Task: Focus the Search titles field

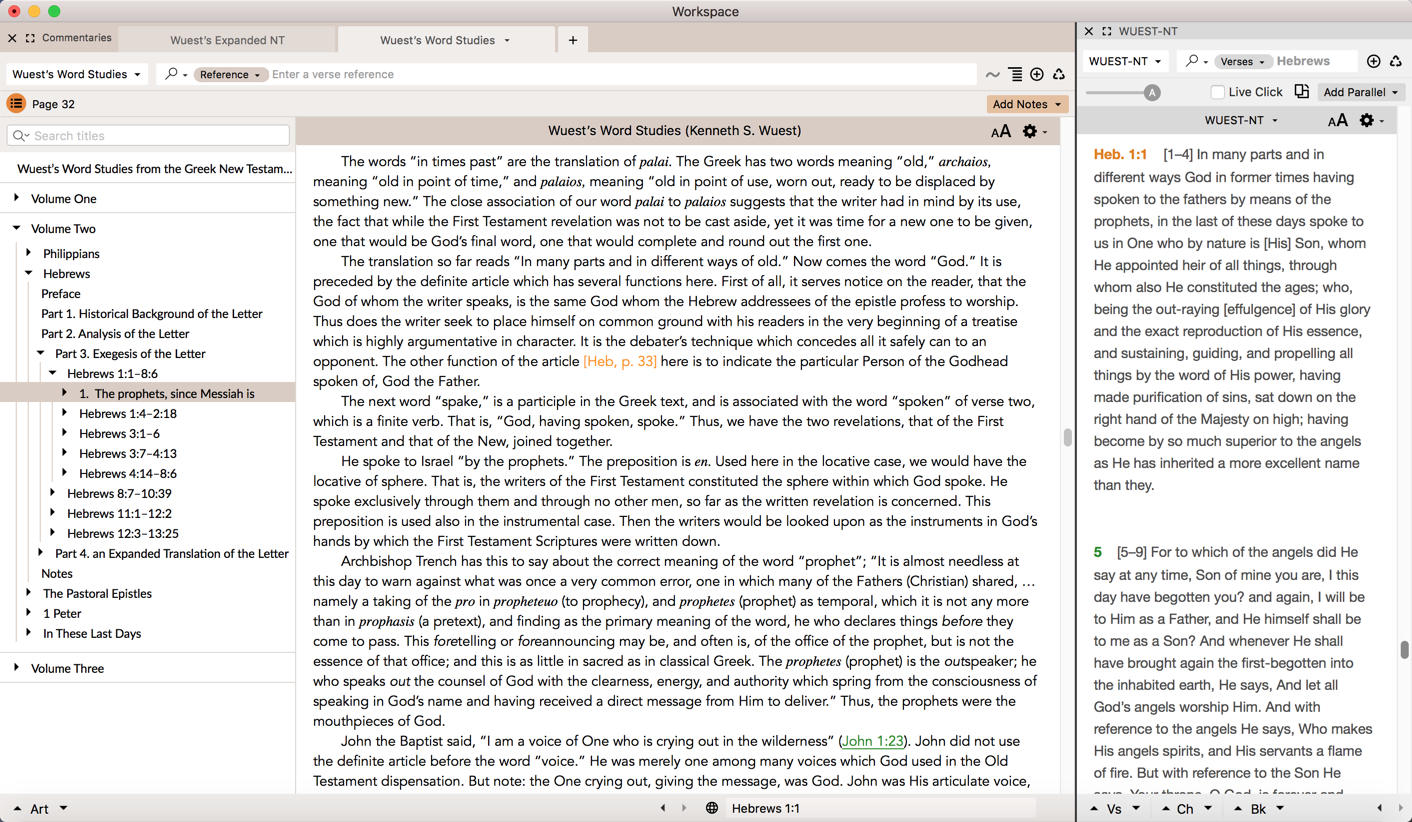Action: pyautogui.click(x=148, y=136)
